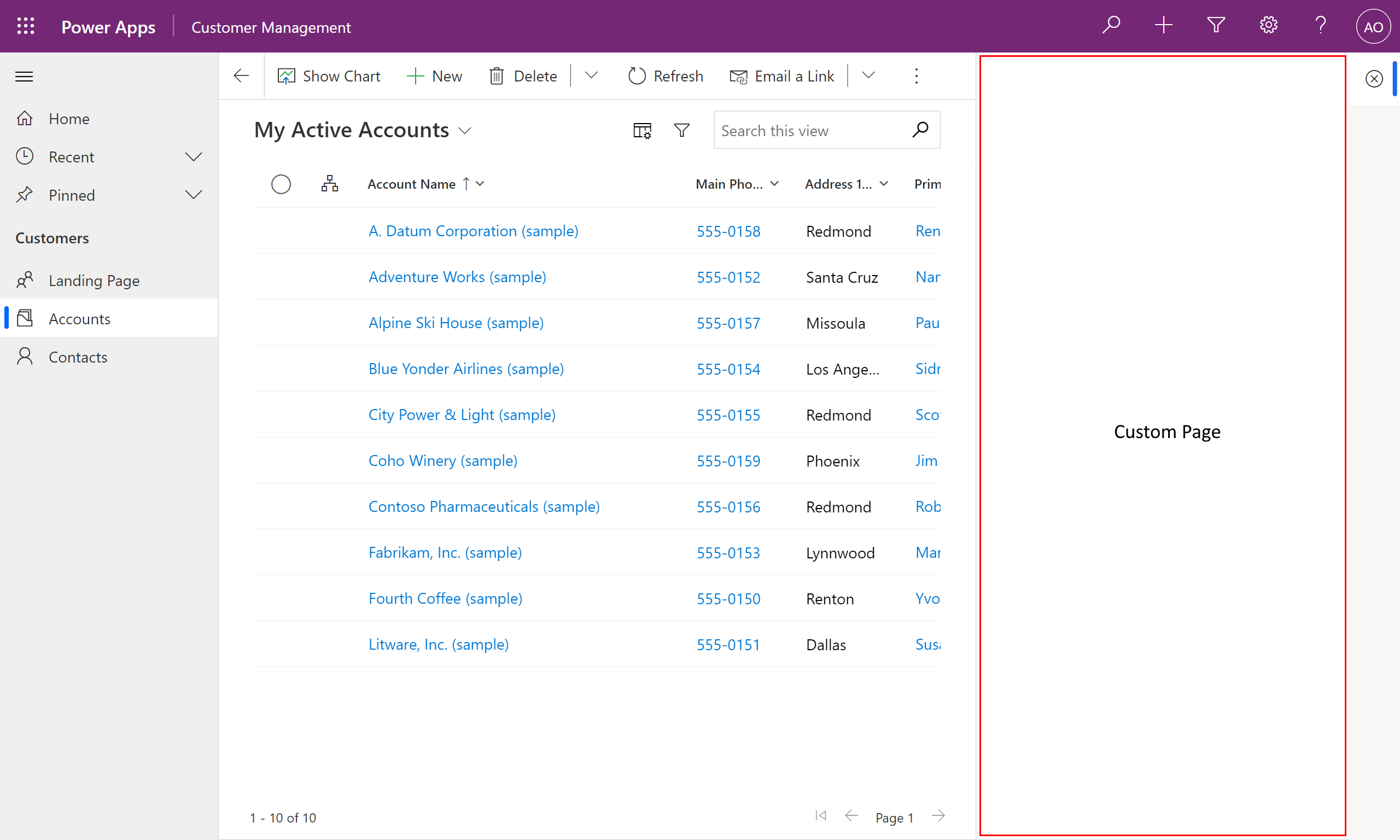Click the New button to add account

click(435, 76)
